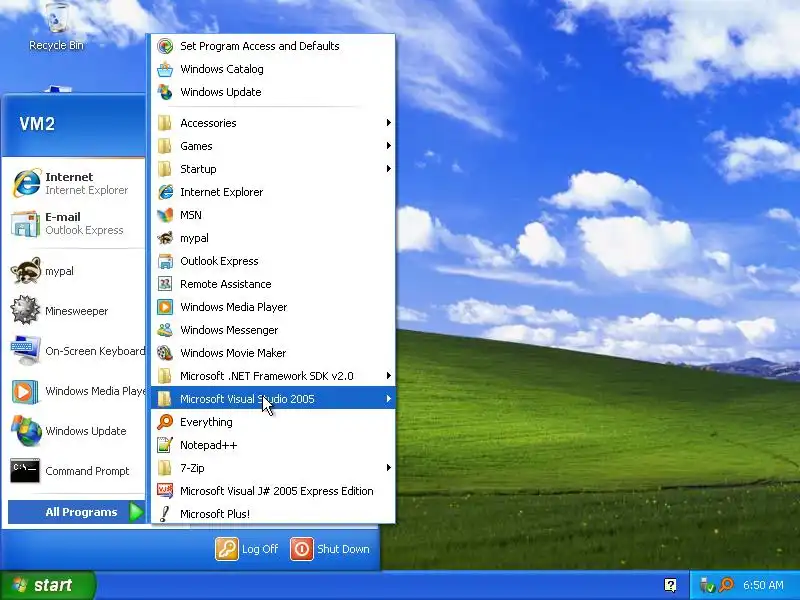Screen dimensions: 800x600
Task: Click the Windows Messenger icon
Action: pos(165,330)
